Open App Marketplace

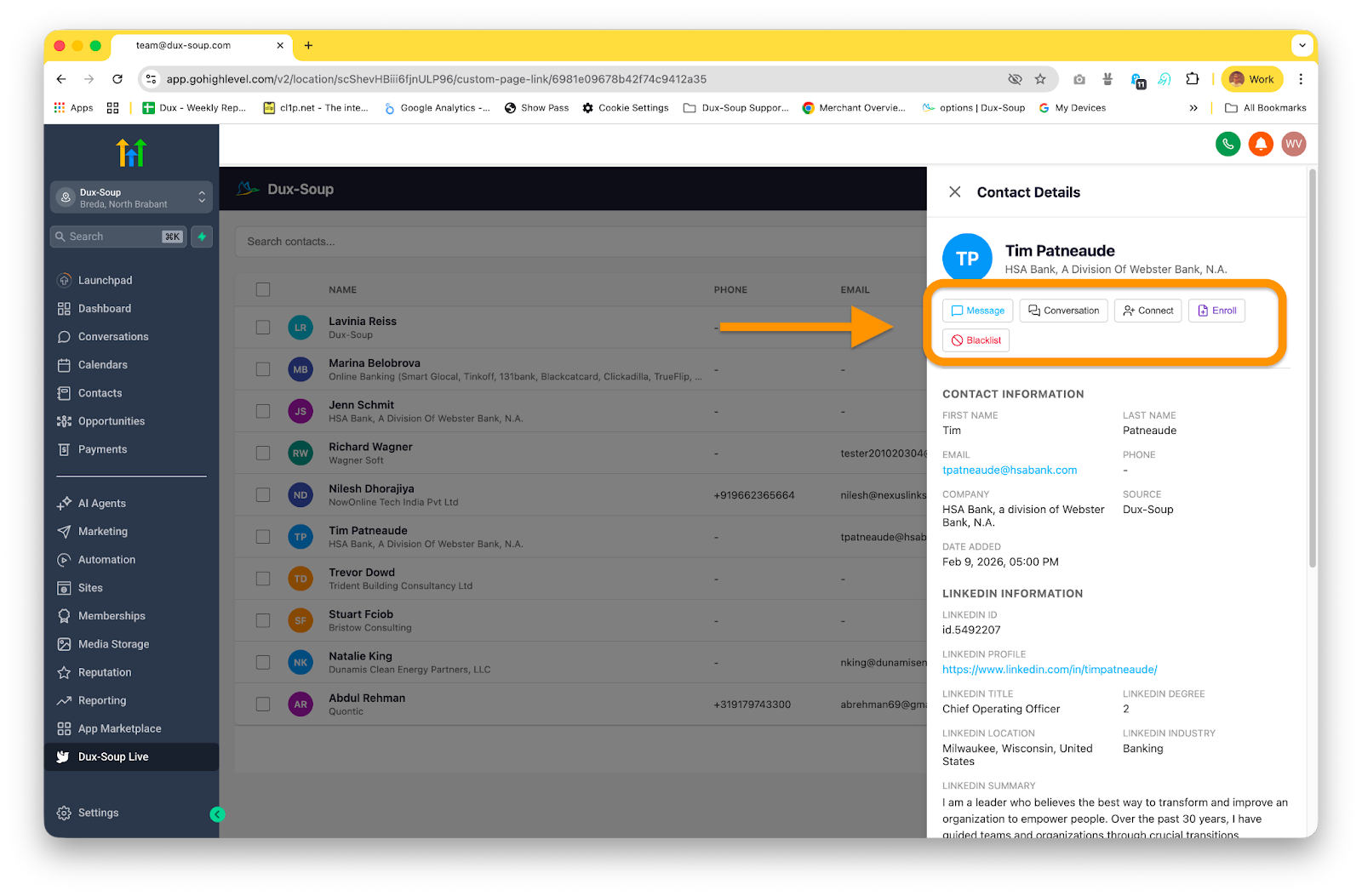click(119, 728)
